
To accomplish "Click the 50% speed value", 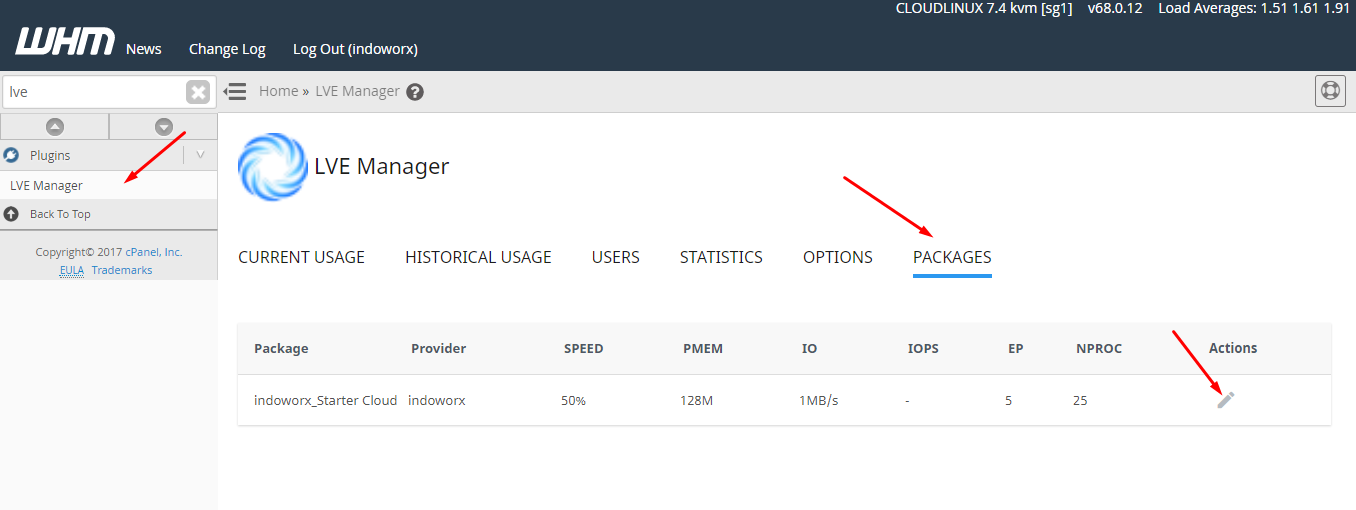I will point(573,400).
